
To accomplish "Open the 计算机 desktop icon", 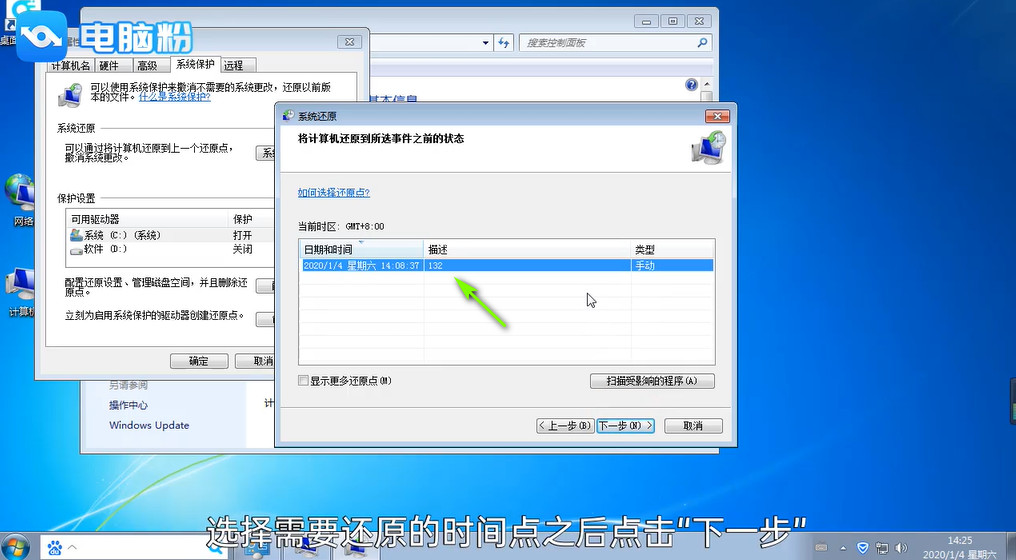I will coord(20,292).
